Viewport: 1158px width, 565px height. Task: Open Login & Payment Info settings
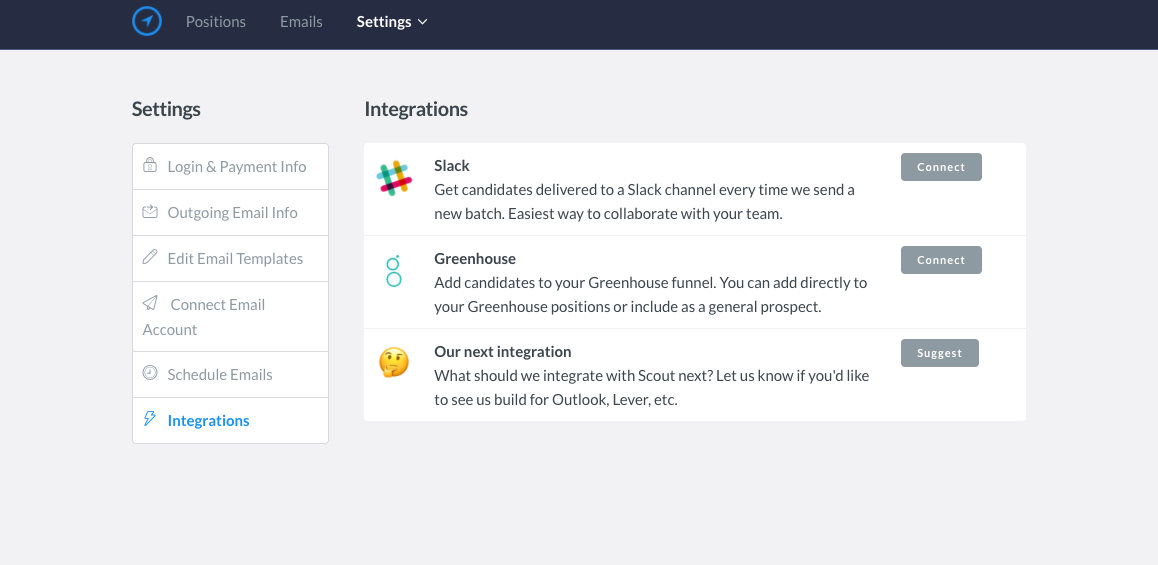click(x=230, y=167)
